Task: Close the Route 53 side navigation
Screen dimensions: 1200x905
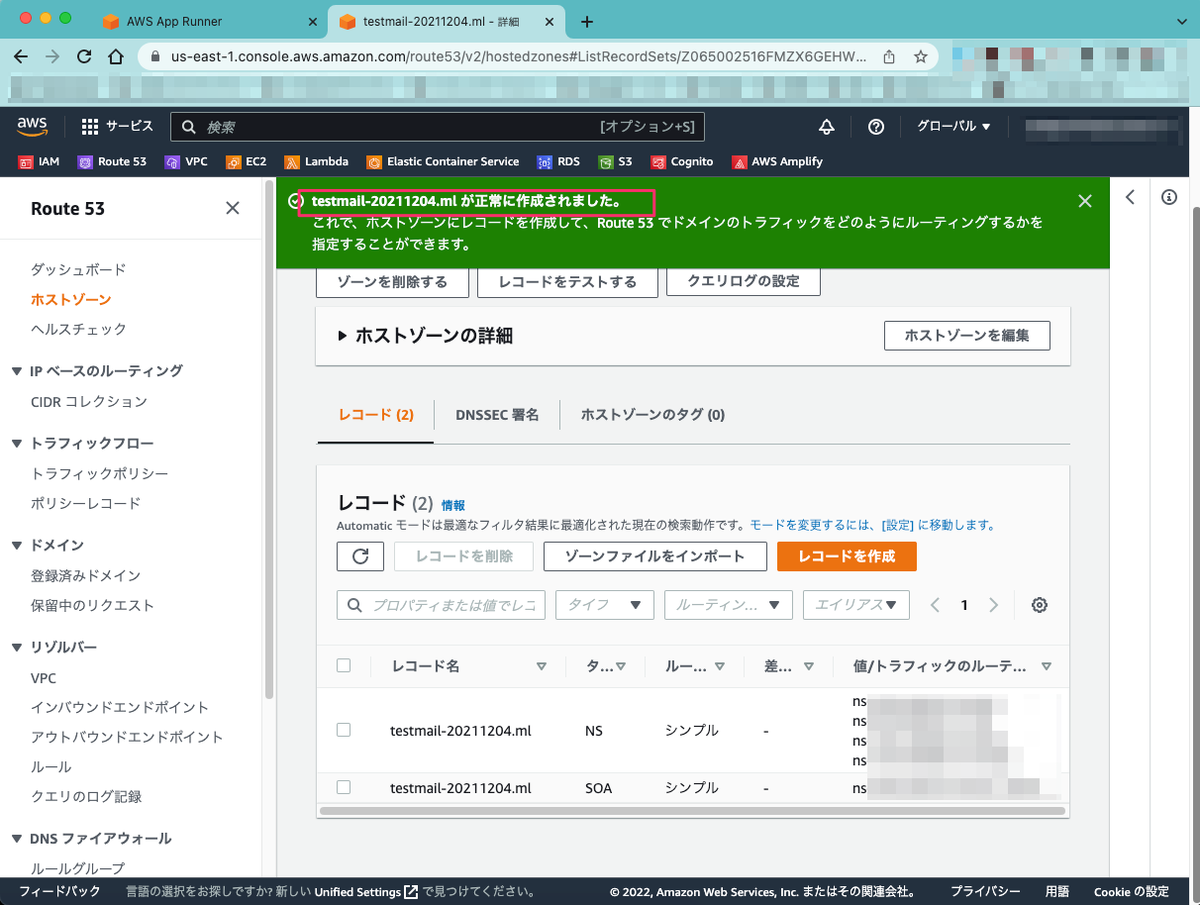Action: tap(232, 208)
